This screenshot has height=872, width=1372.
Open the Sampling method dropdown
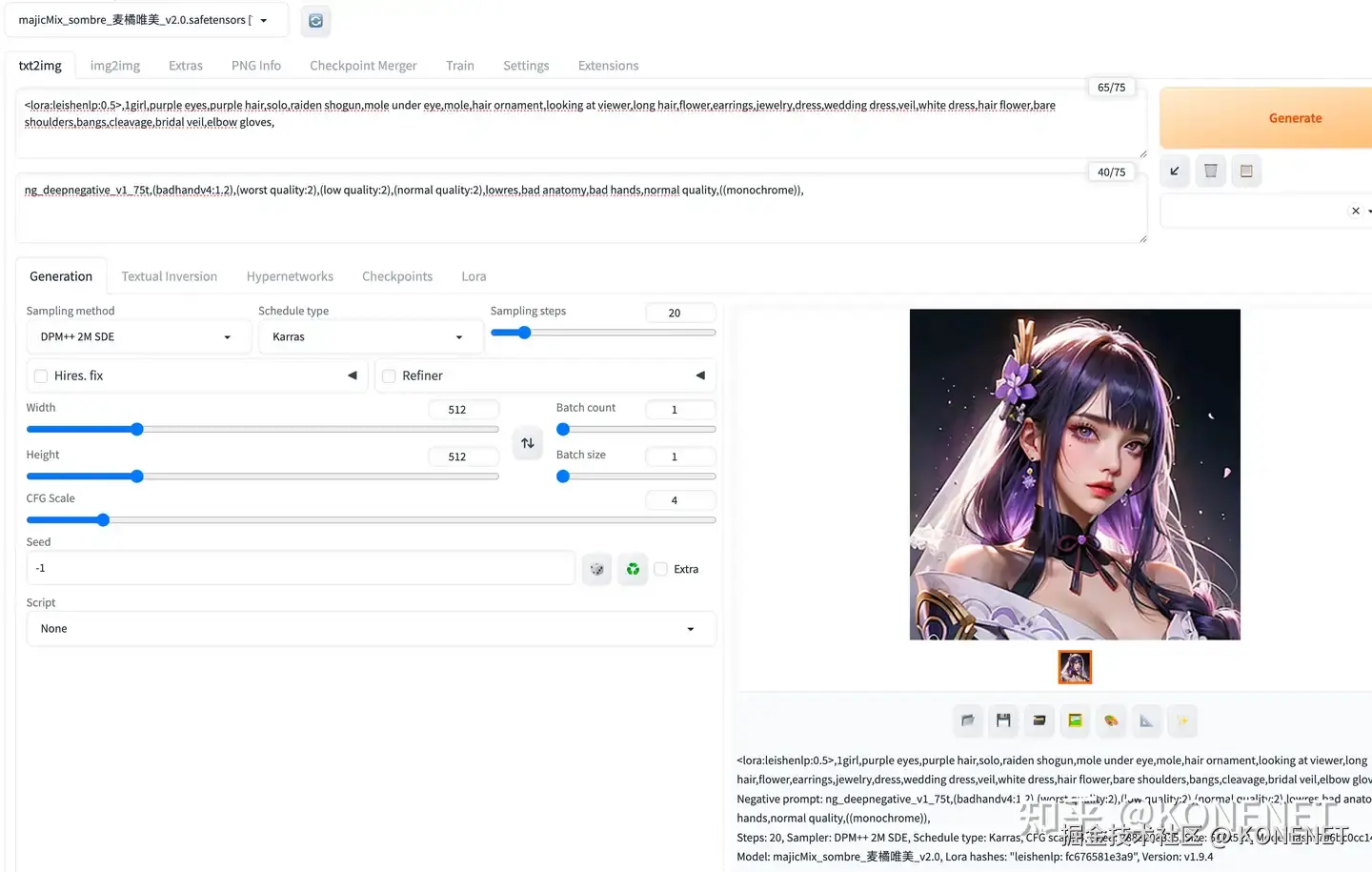[138, 336]
